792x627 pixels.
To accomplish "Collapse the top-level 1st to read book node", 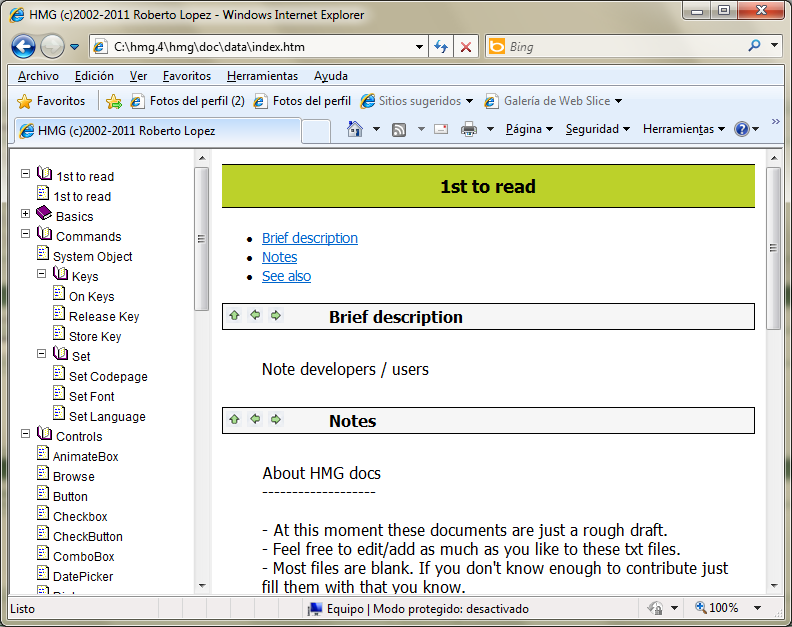I will pyautogui.click(x=25, y=173).
